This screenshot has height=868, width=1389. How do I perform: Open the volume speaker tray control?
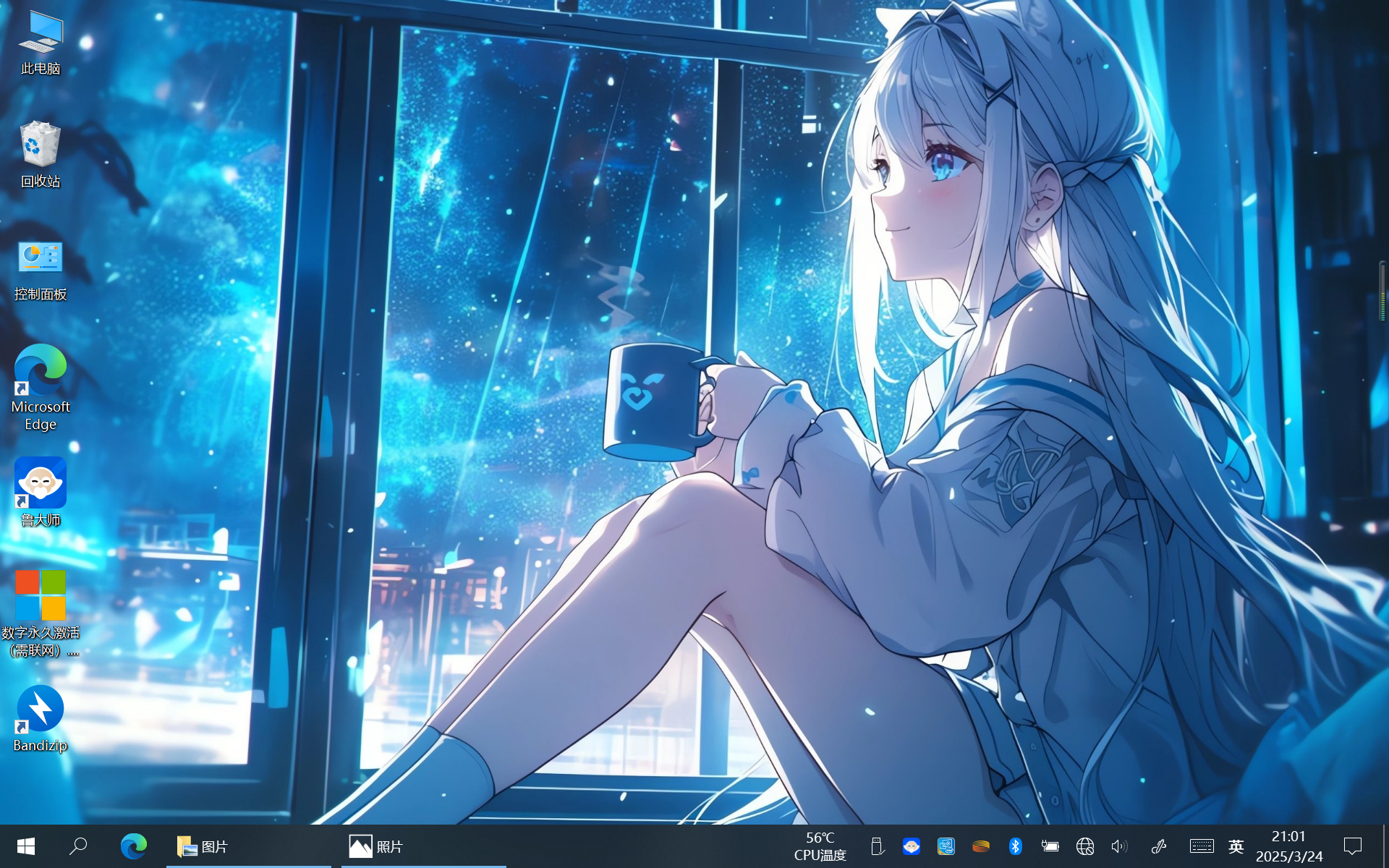point(1119,846)
